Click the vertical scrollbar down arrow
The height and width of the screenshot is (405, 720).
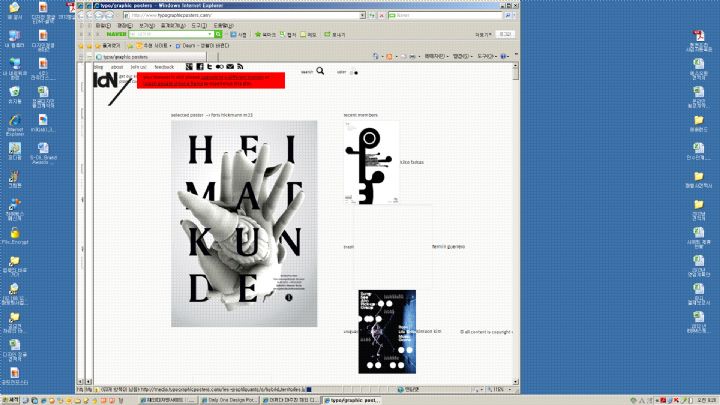click(516, 382)
